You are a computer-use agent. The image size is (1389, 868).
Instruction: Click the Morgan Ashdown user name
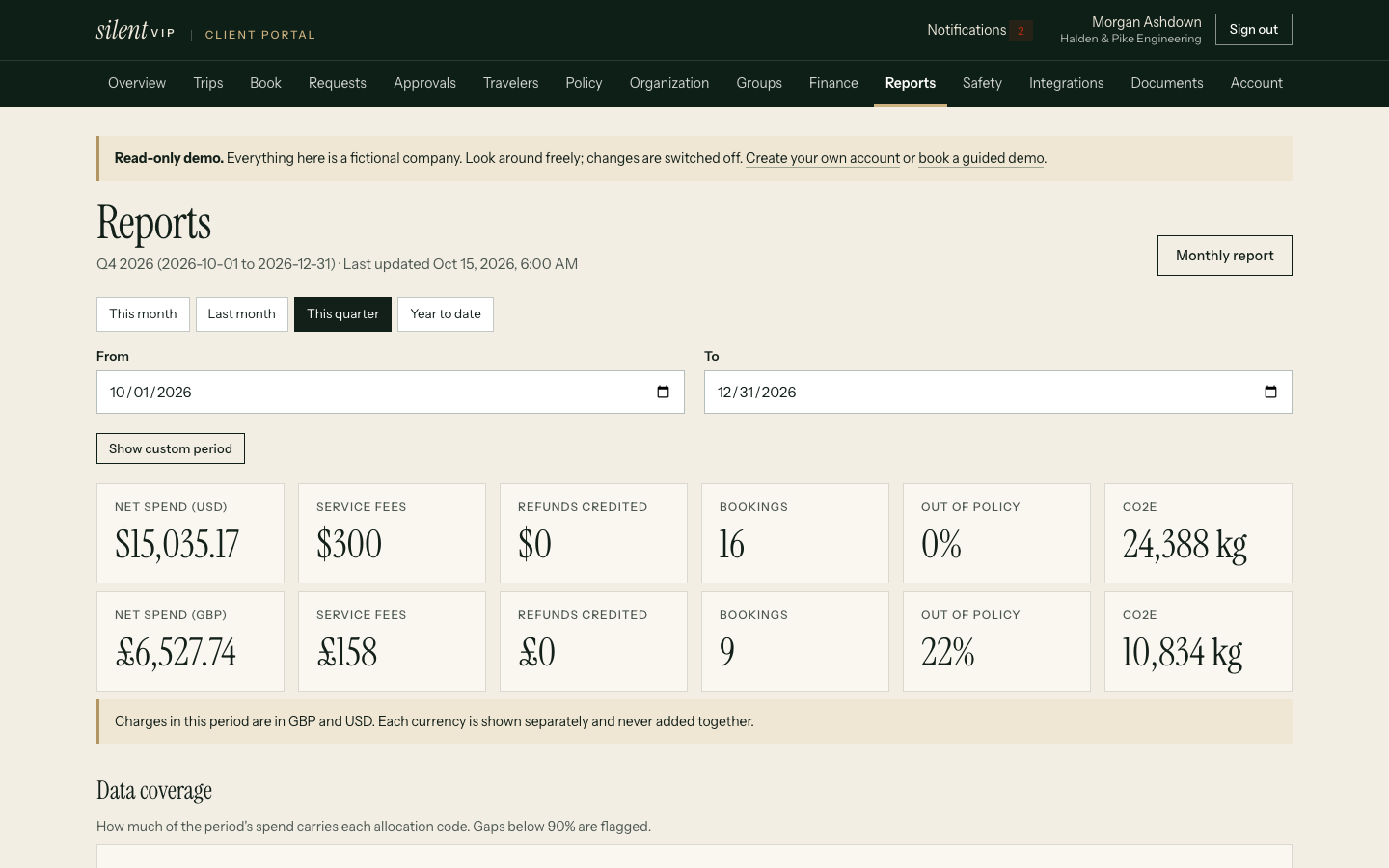point(1147,22)
